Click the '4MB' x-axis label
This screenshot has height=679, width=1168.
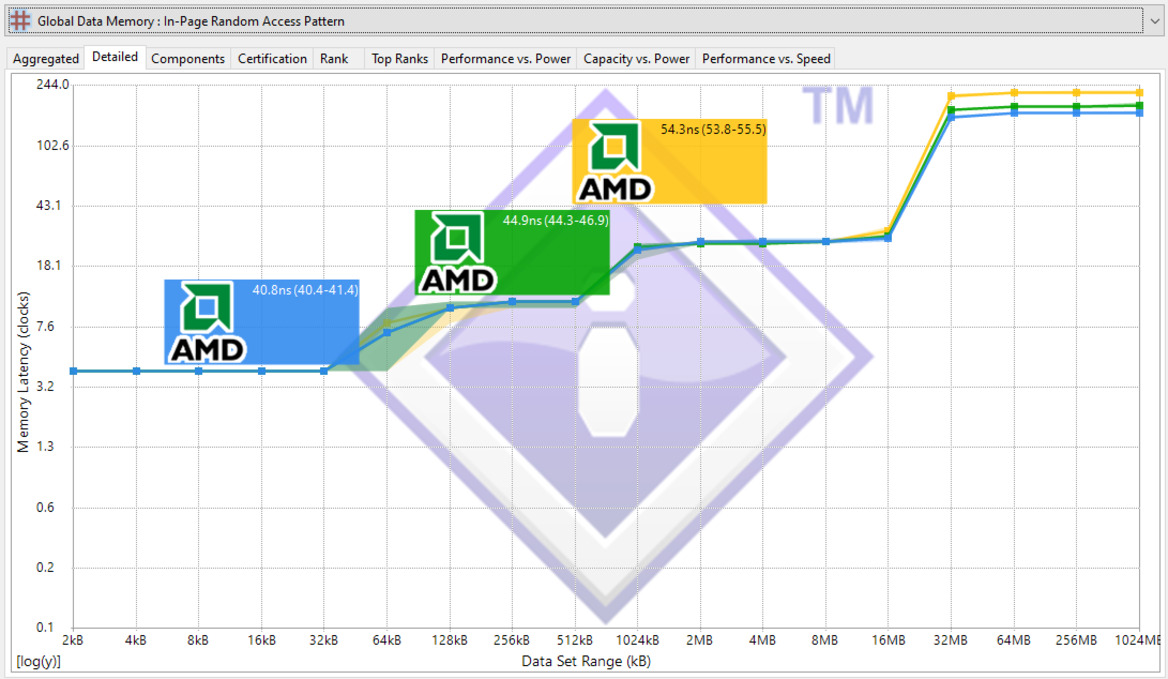tap(762, 640)
